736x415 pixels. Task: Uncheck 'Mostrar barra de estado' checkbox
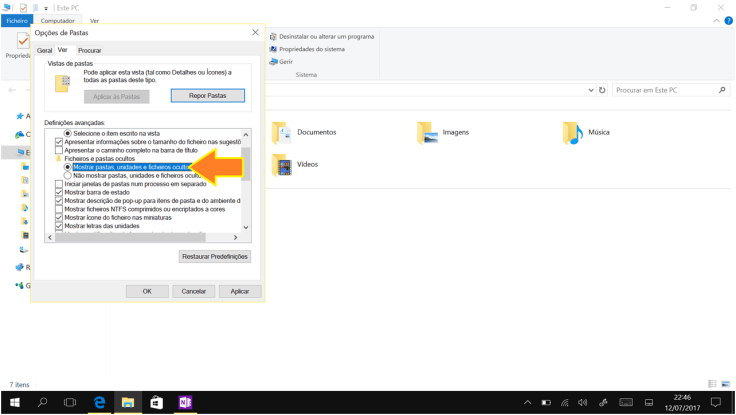point(59,192)
